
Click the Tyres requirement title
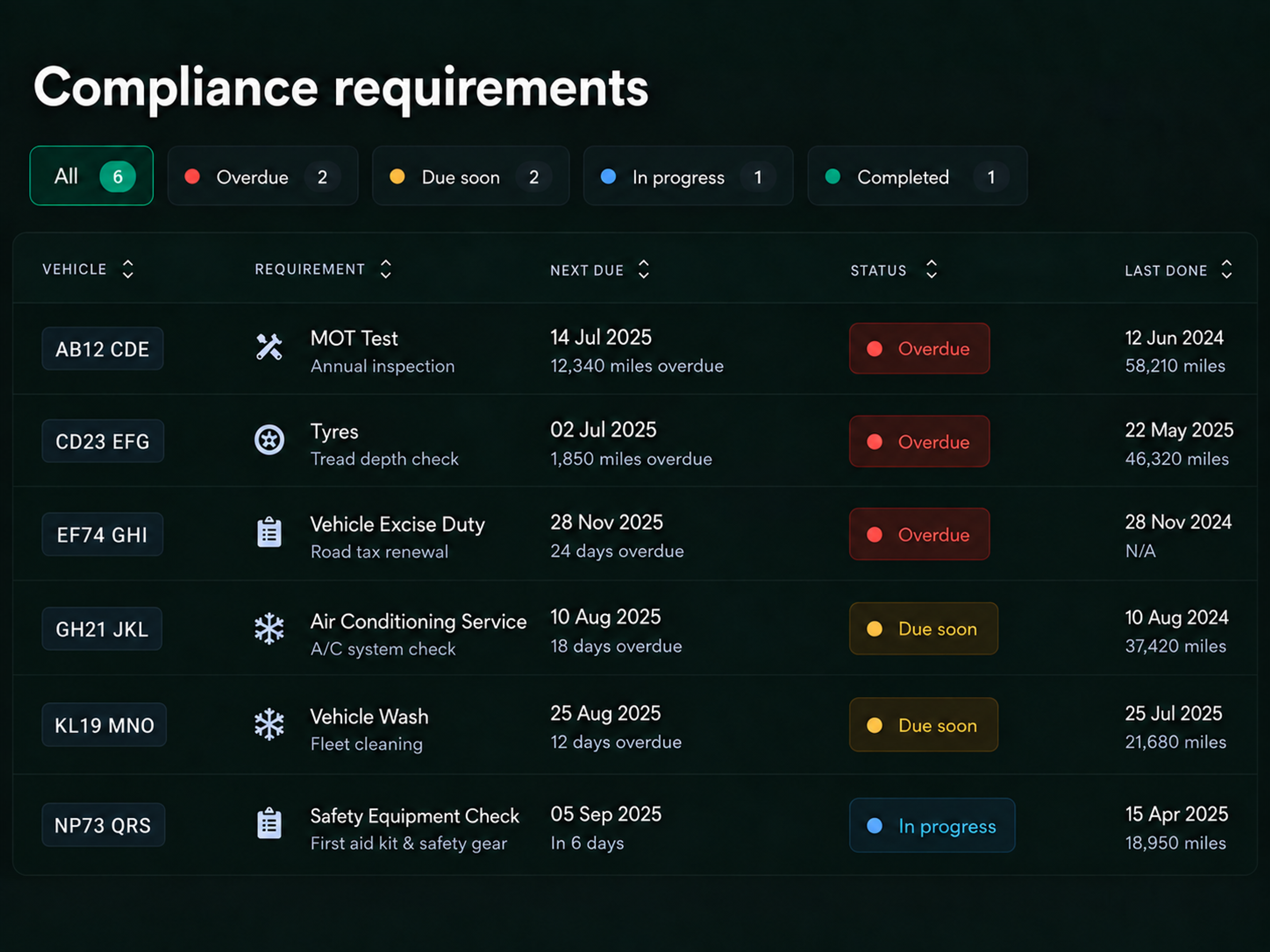[334, 431]
